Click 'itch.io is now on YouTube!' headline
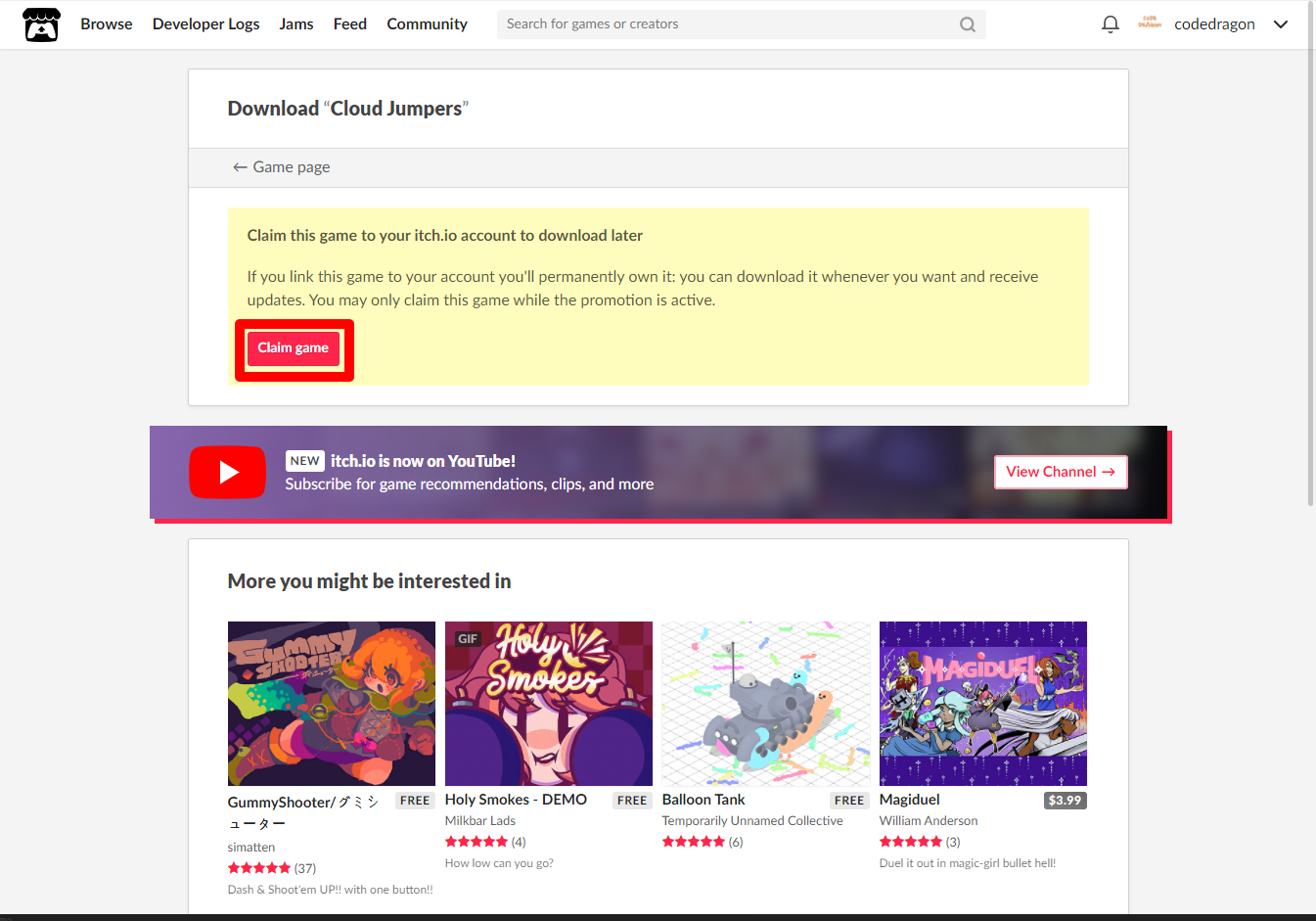The height and width of the screenshot is (921, 1316). [423, 461]
